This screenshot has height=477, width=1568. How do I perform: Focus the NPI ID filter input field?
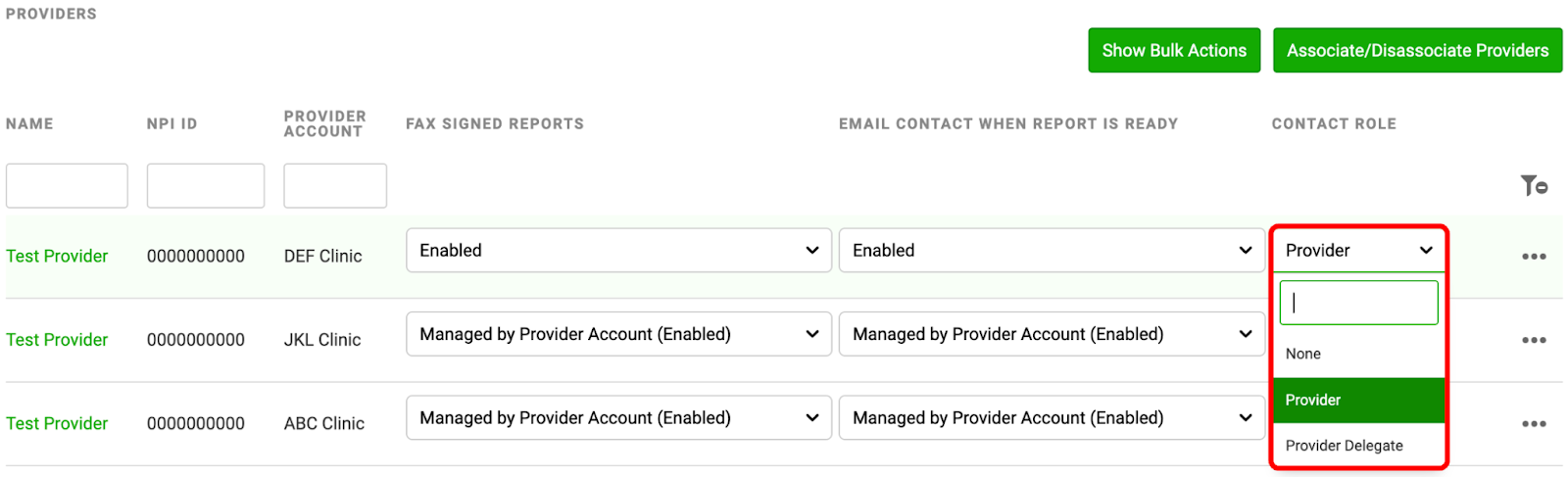(x=206, y=186)
